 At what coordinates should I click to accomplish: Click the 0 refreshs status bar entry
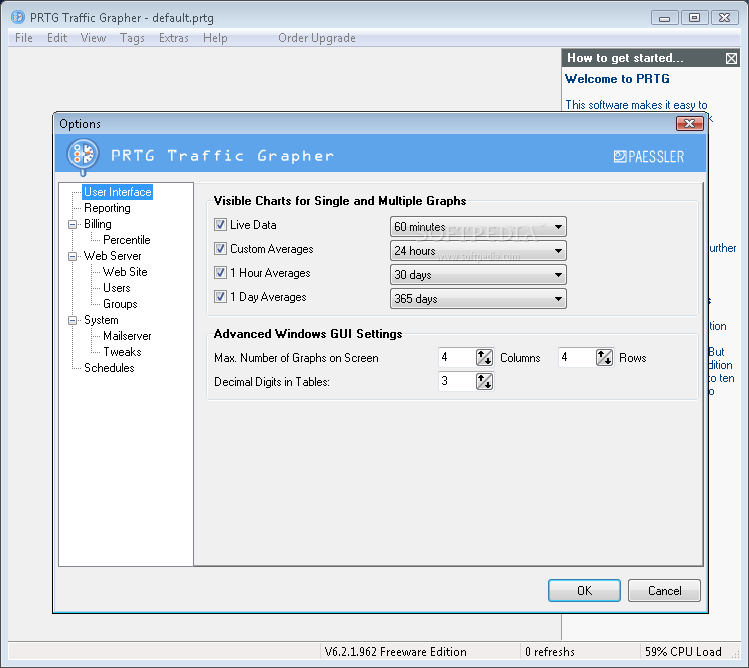(x=549, y=652)
